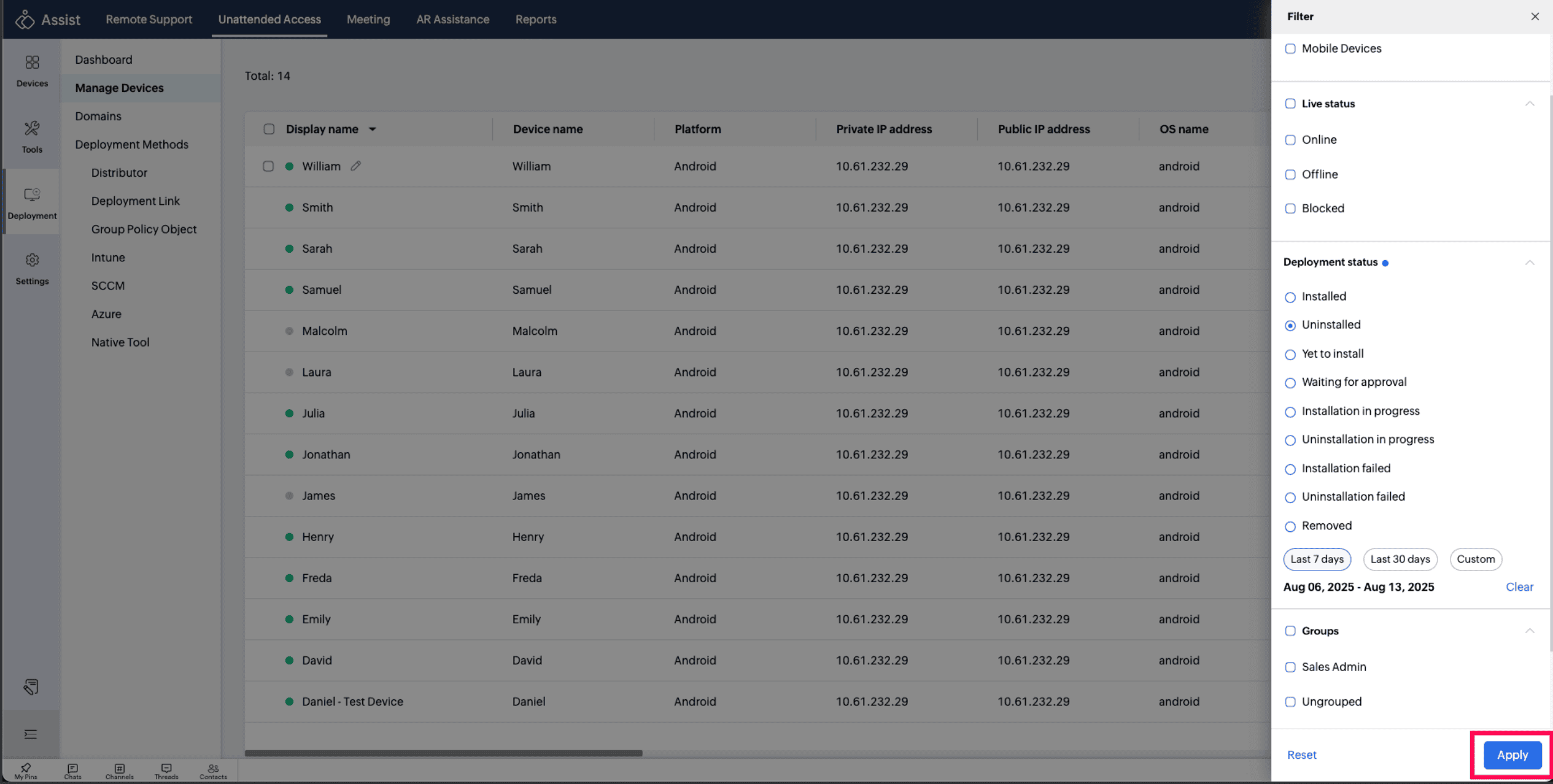The height and width of the screenshot is (784, 1553).
Task: Click the edit pencil next to William
Action: (x=356, y=166)
